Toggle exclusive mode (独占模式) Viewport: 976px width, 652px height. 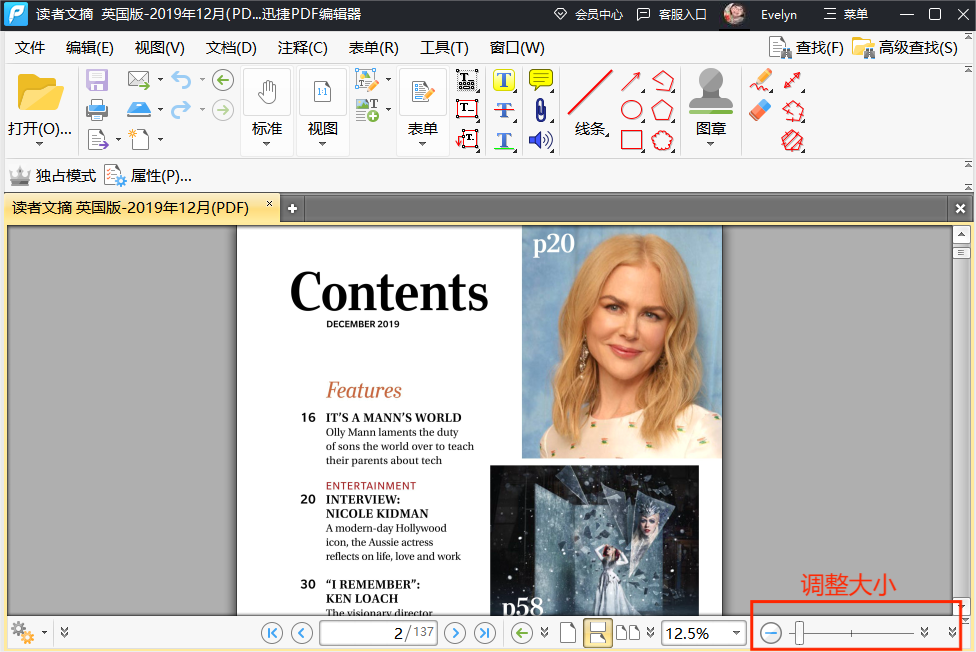[x=53, y=176]
